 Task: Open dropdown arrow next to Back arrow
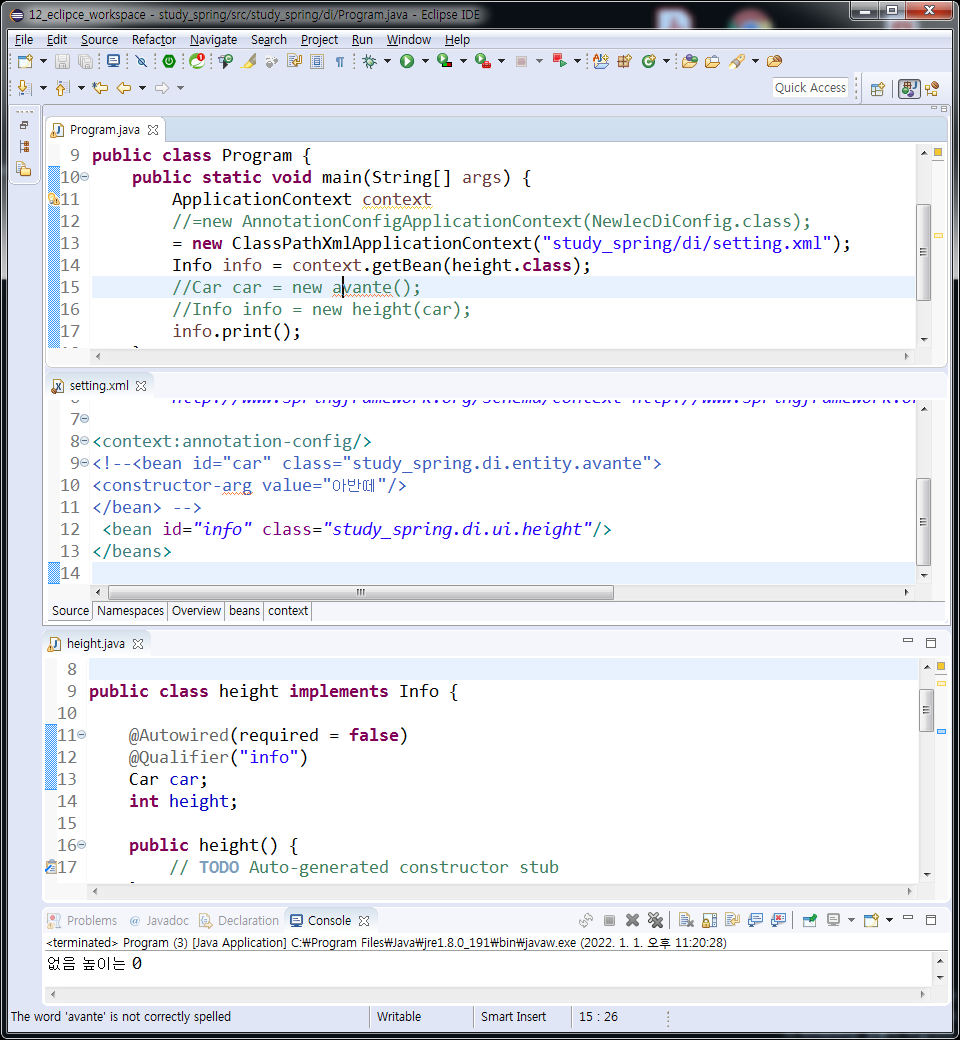143,88
